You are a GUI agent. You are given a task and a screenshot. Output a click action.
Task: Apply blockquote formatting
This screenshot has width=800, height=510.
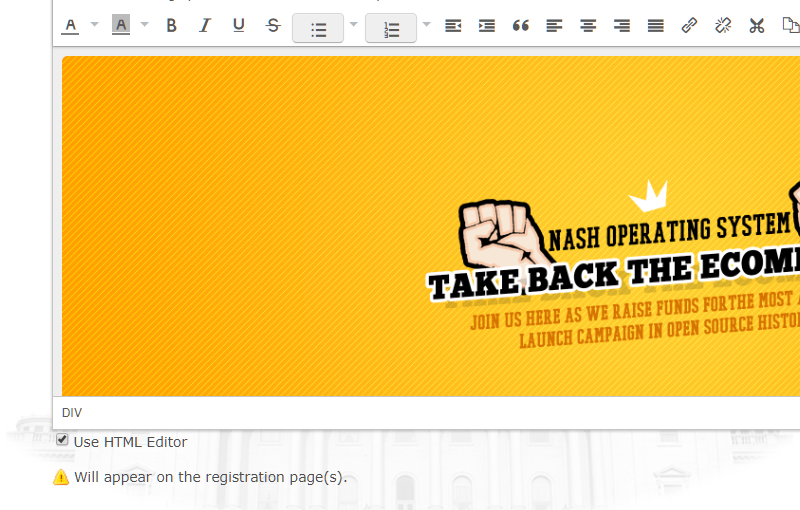[x=520, y=26]
